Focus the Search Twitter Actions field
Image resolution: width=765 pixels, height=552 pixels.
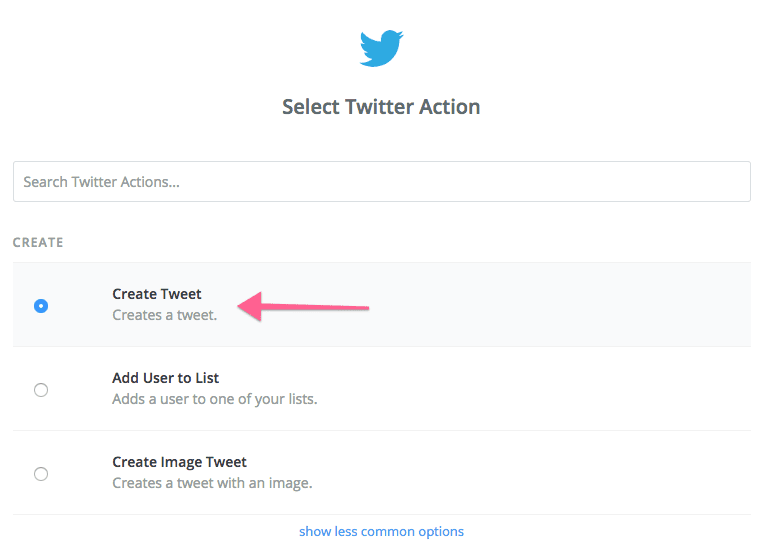(x=382, y=182)
